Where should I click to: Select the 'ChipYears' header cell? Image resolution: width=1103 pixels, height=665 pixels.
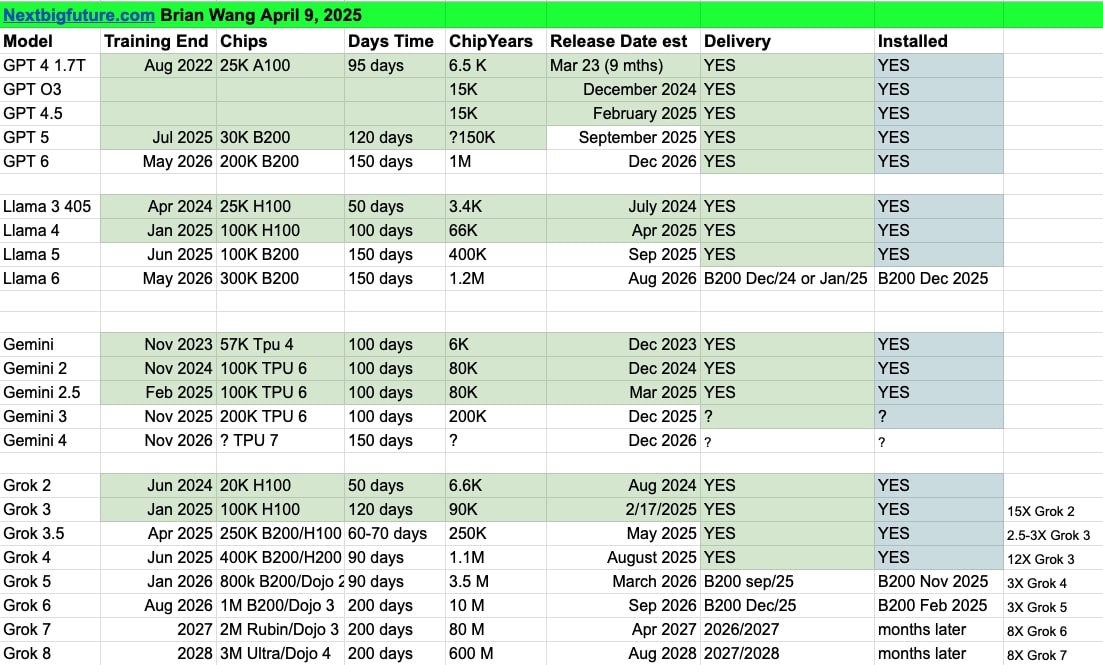coord(496,41)
